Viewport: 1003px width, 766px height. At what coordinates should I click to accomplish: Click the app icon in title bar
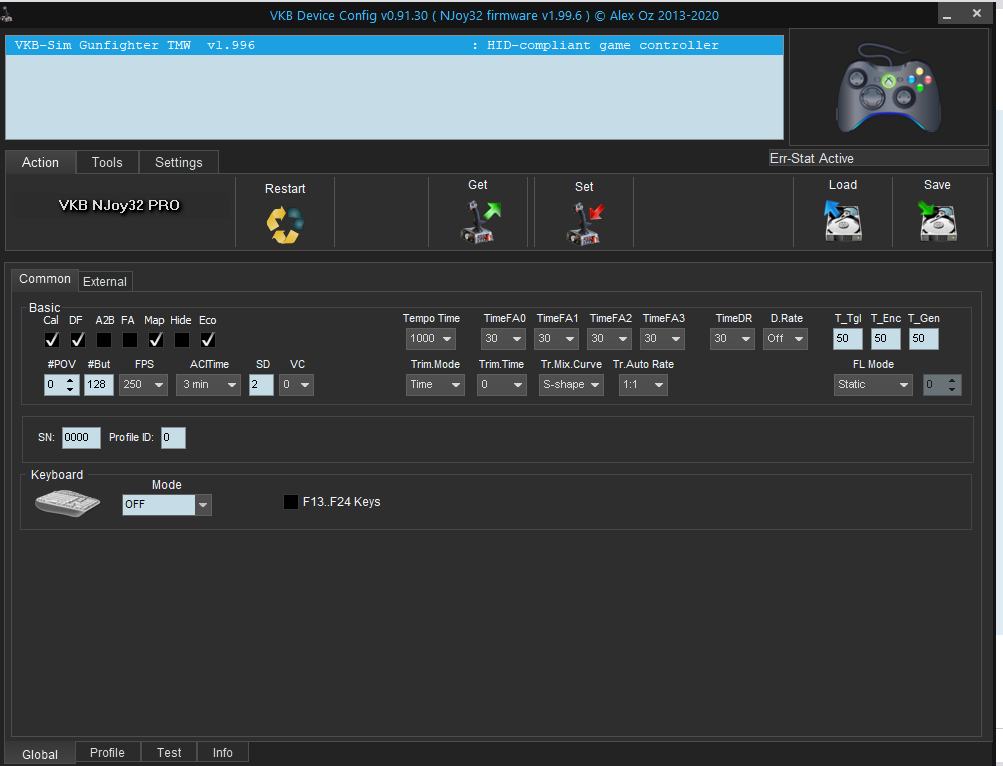[6, 13]
